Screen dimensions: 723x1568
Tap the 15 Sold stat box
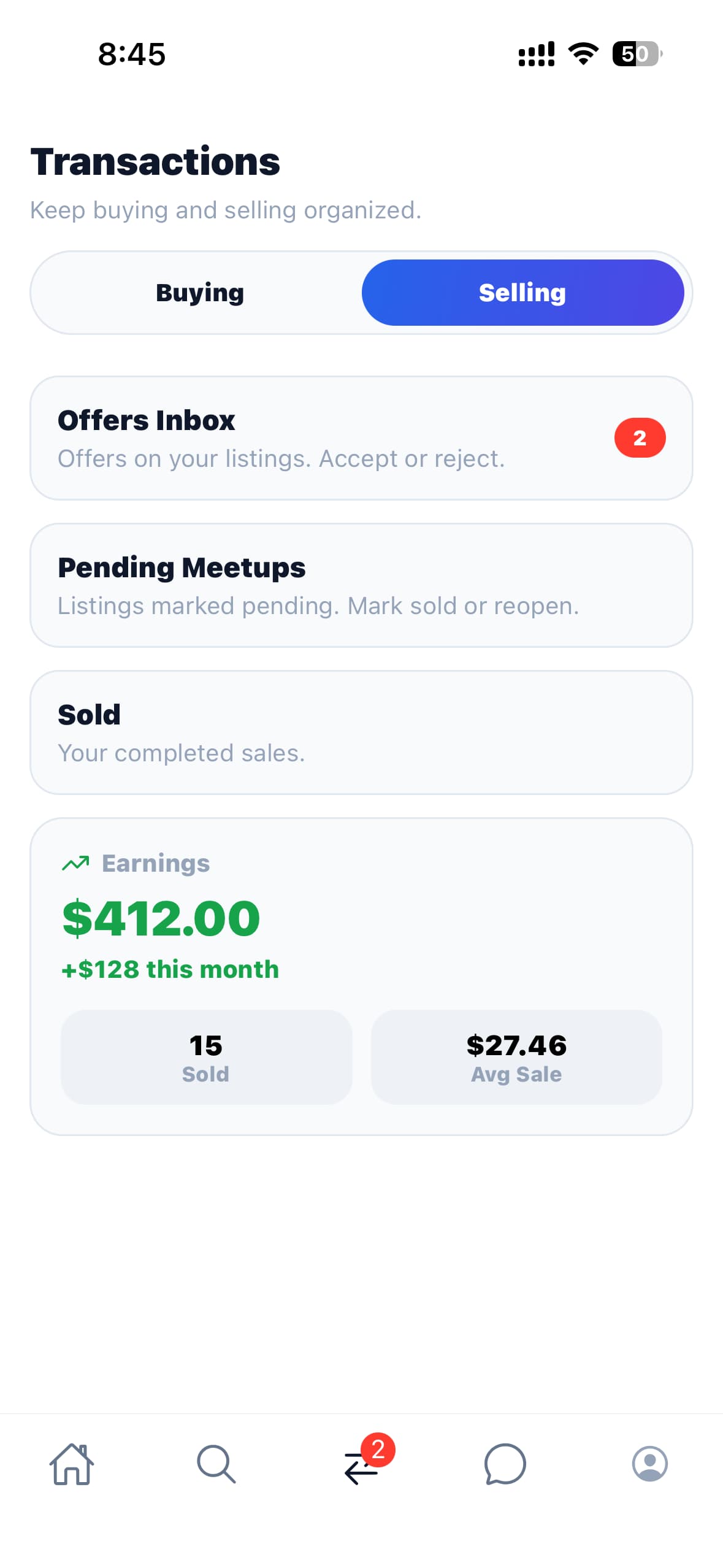pyautogui.click(x=205, y=1057)
